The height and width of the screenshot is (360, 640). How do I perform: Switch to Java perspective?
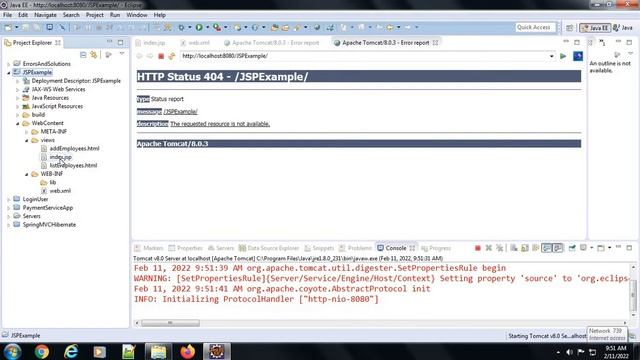[x=623, y=28]
